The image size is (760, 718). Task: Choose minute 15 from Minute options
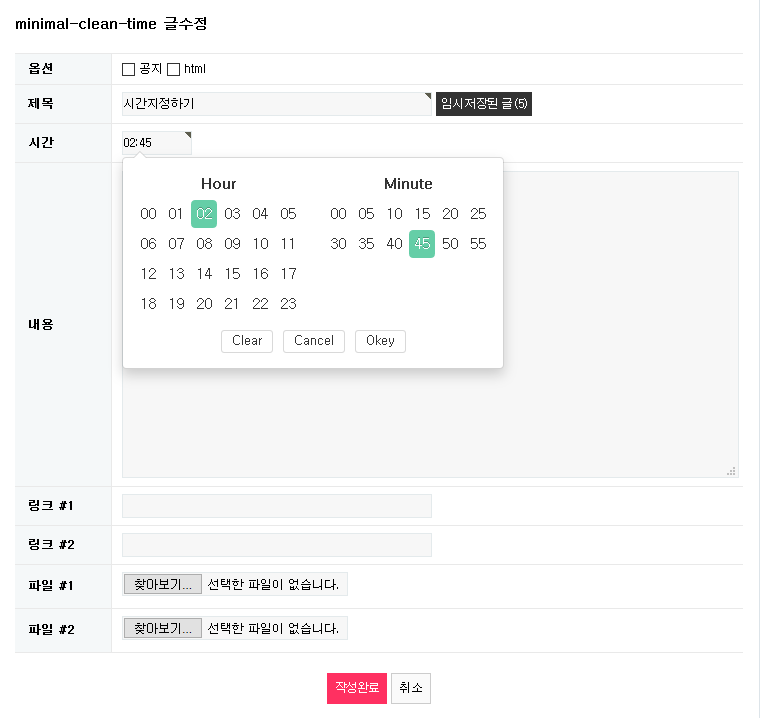pyautogui.click(x=422, y=214)
